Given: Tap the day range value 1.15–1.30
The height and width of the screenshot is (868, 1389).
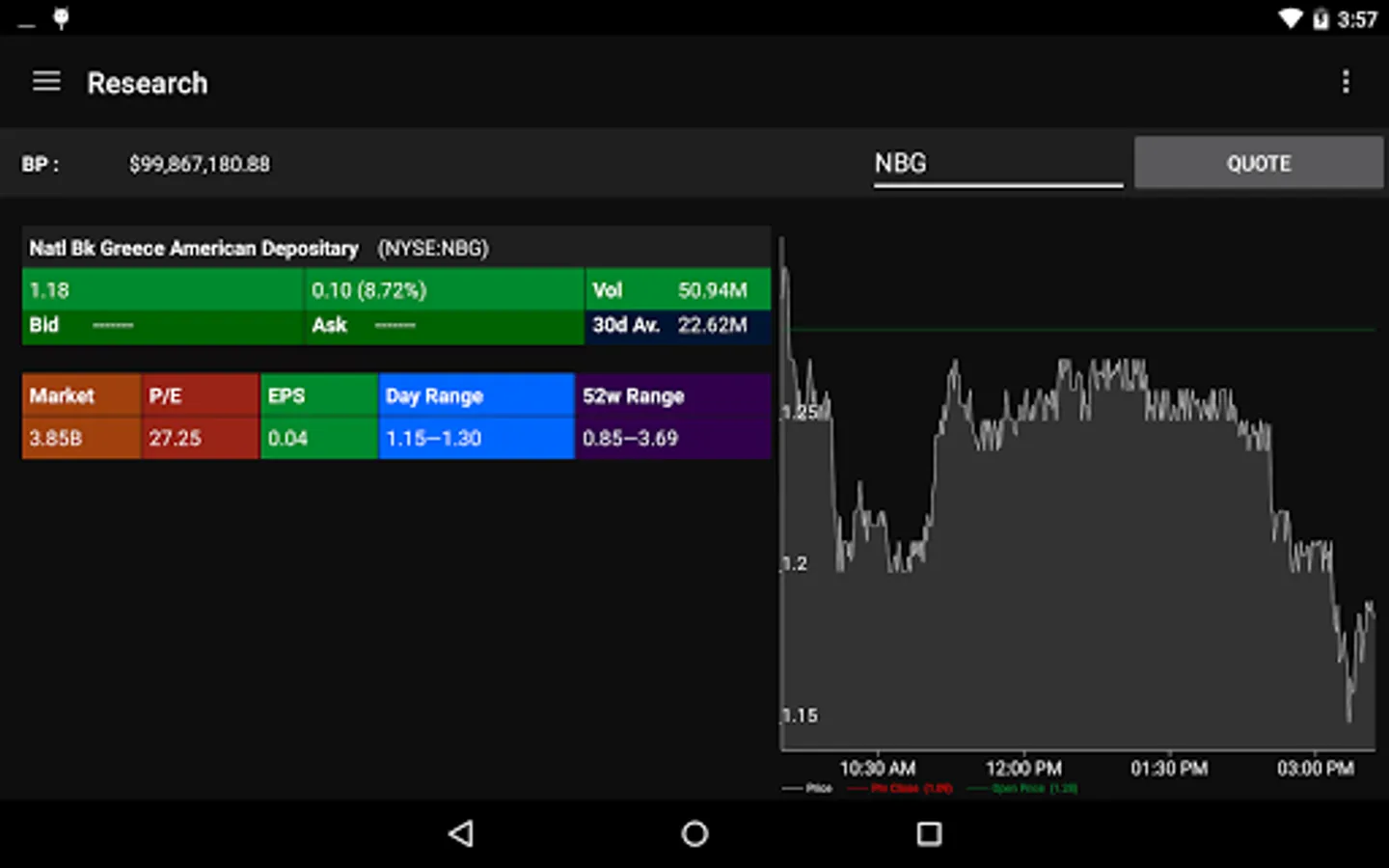Looking at the screenshot, I should [433, 438].
